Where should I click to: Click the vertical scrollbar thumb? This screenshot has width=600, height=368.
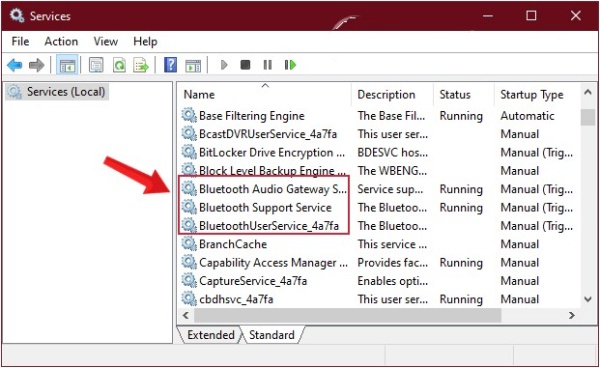pos(588,117)
